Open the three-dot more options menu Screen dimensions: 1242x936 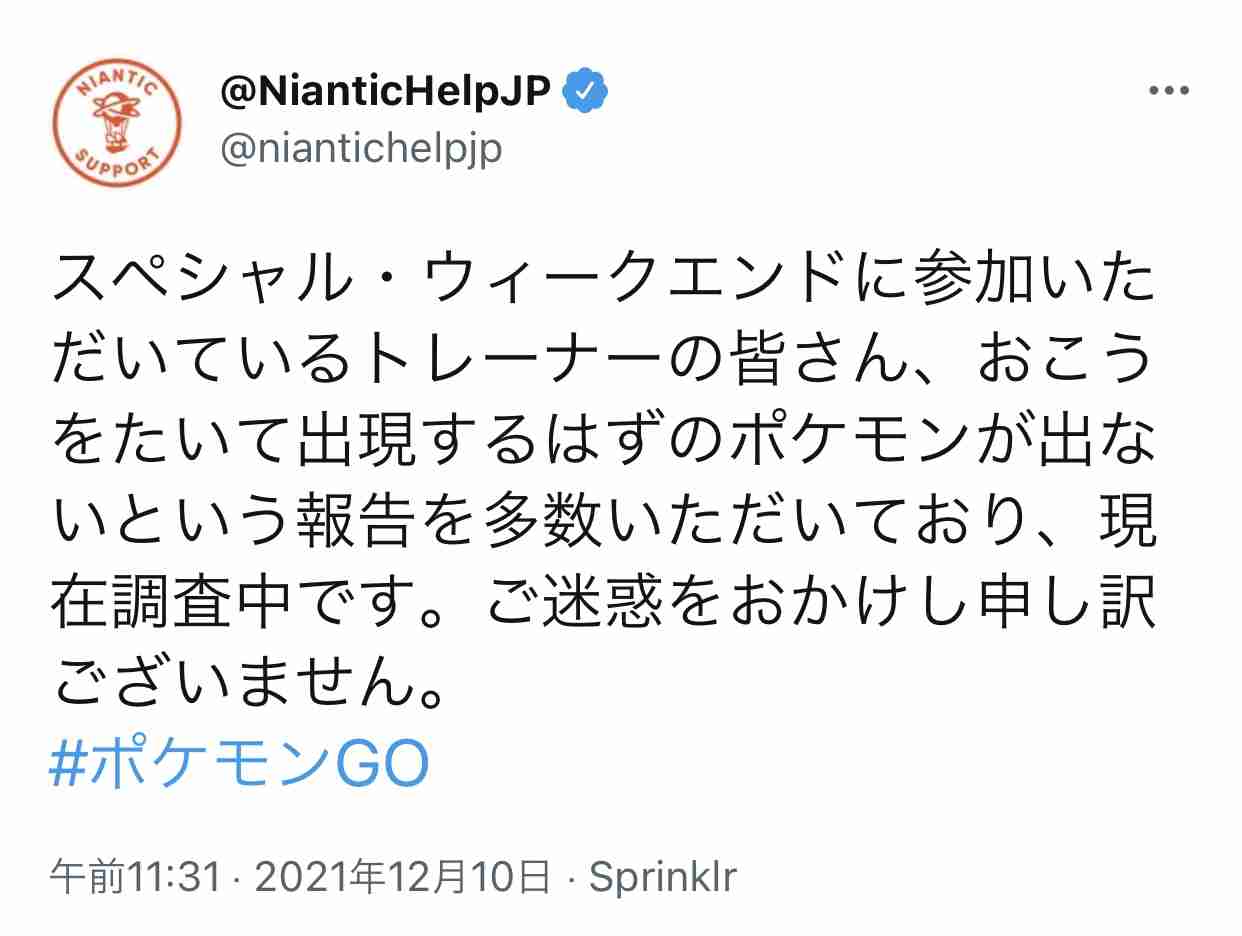pyautogui.click(x=1167, y=91)
